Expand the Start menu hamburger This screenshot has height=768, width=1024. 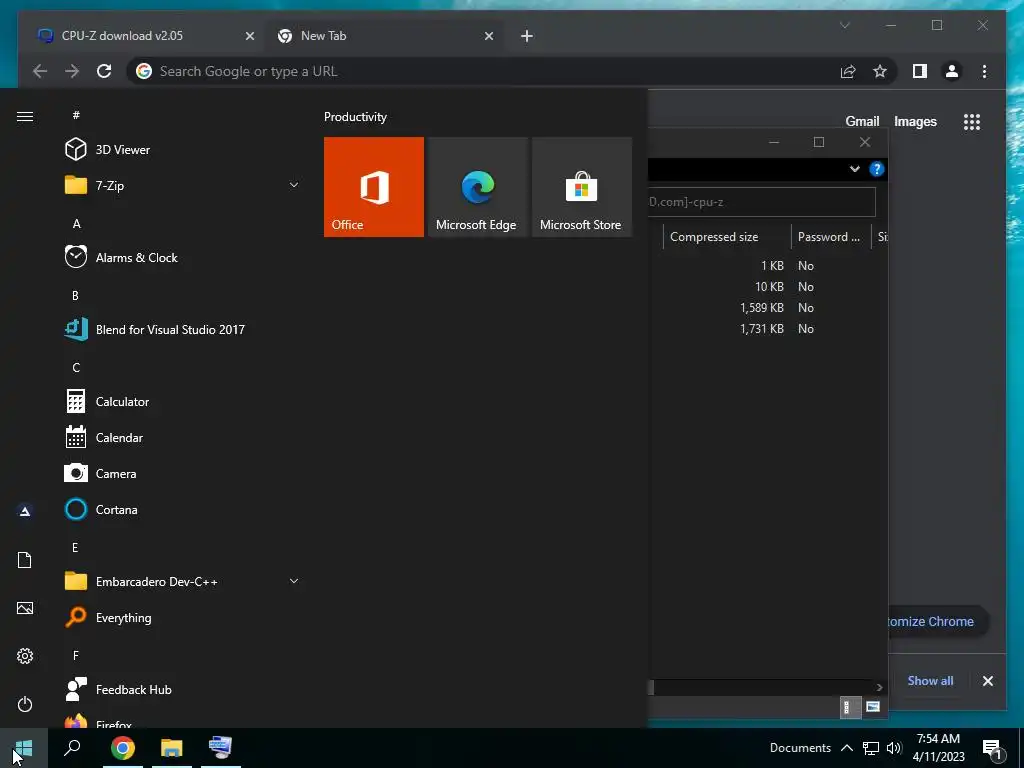coord(25,116)
